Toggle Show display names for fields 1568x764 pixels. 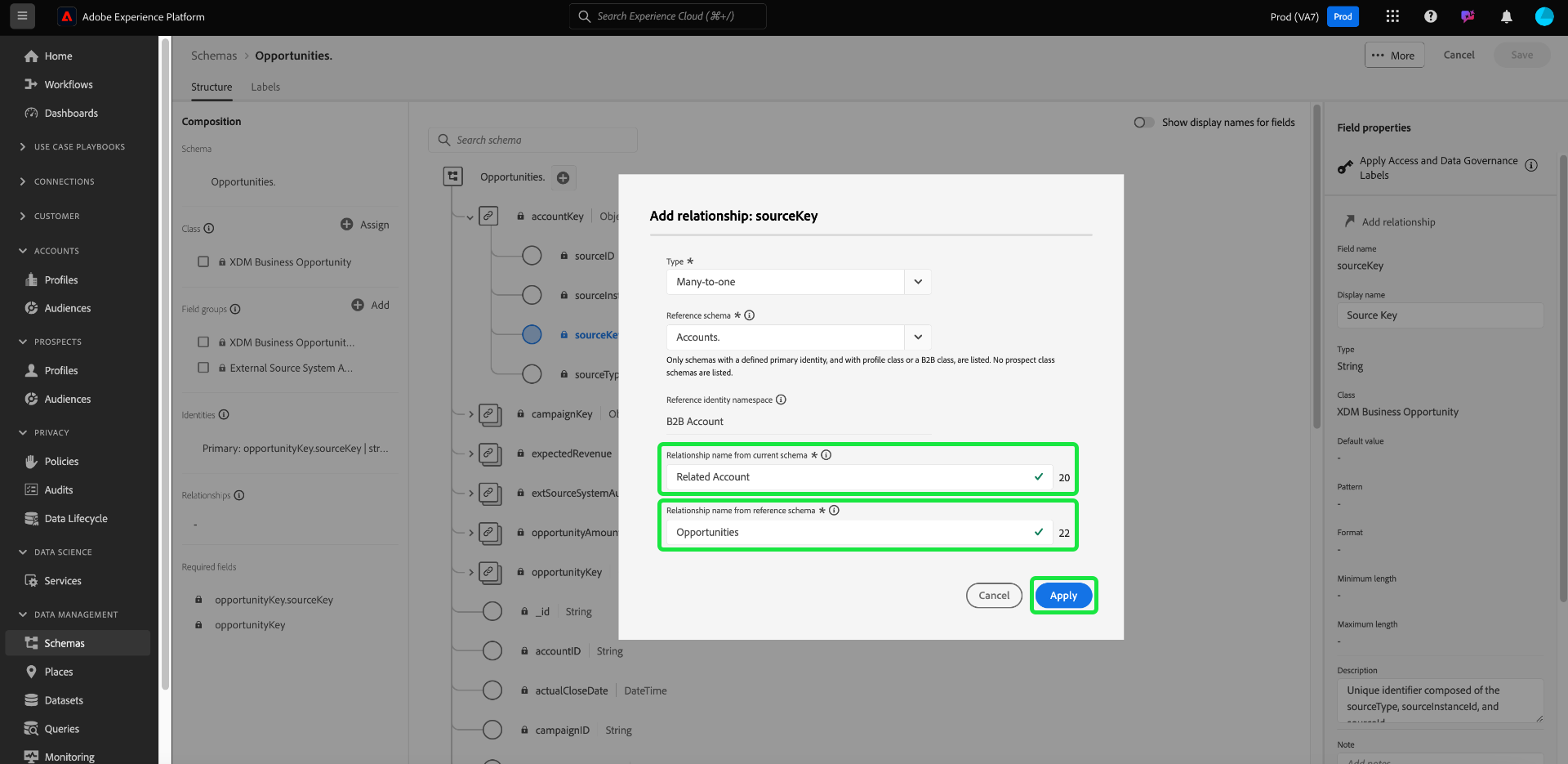[1143, 123]
